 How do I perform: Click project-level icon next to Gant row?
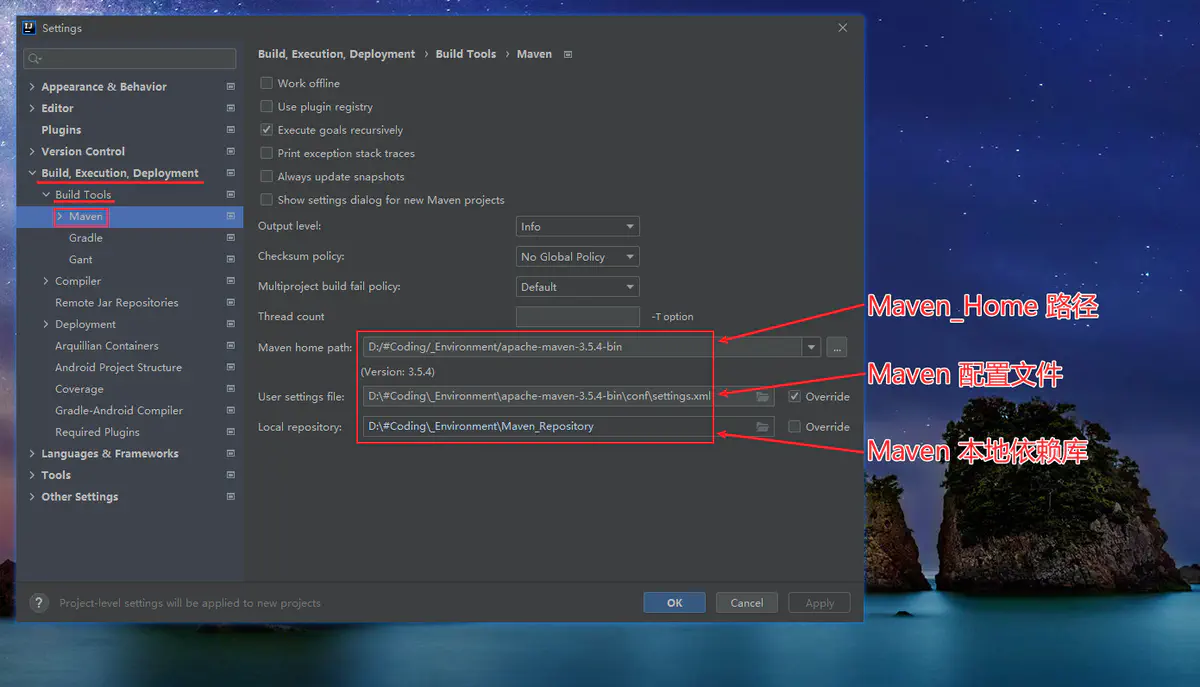(231, 260)
